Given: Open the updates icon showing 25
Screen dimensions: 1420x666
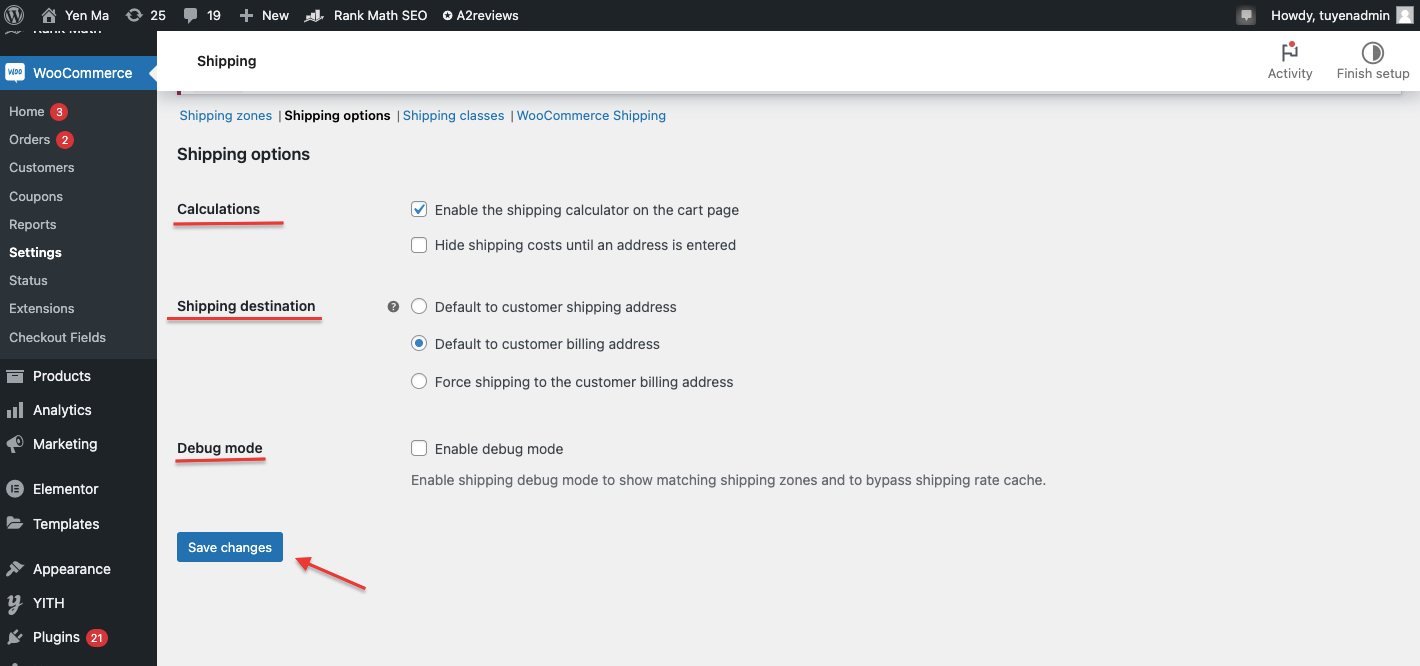Looking at the screenshot, I should click(134, 15).
